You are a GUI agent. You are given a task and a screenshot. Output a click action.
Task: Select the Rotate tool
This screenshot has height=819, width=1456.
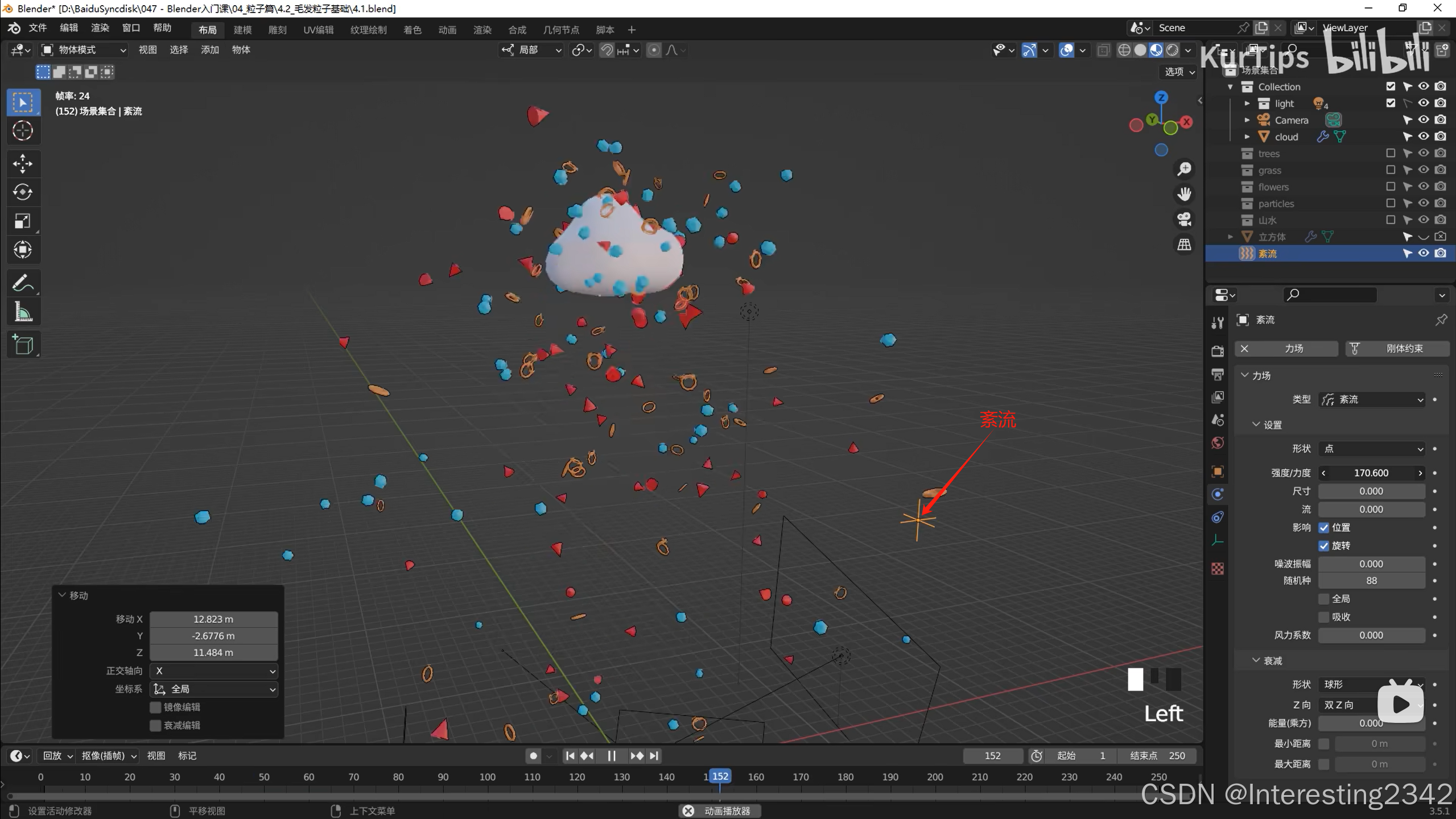tap(23, 192)
